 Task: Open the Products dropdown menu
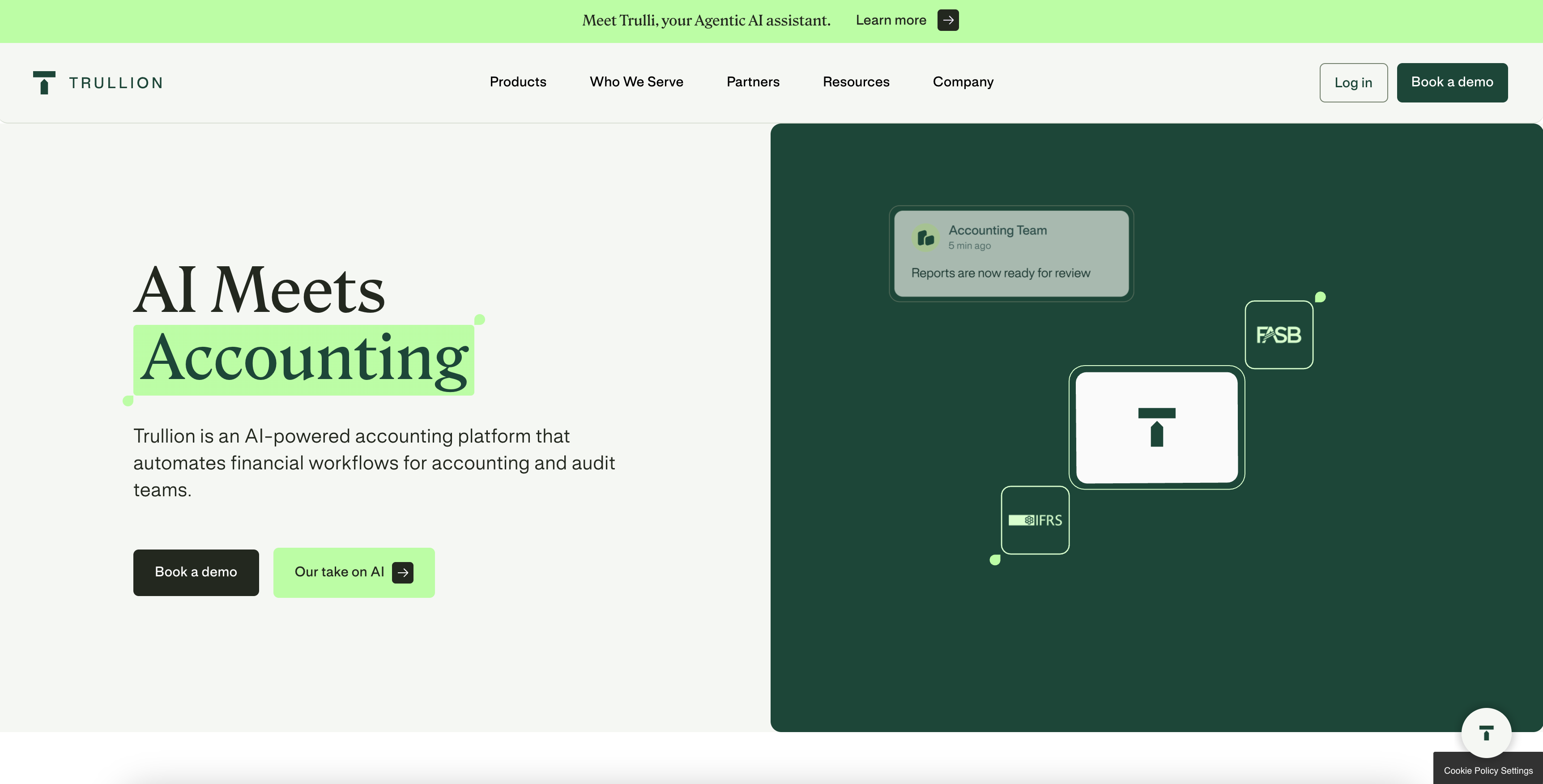[517, 82]
